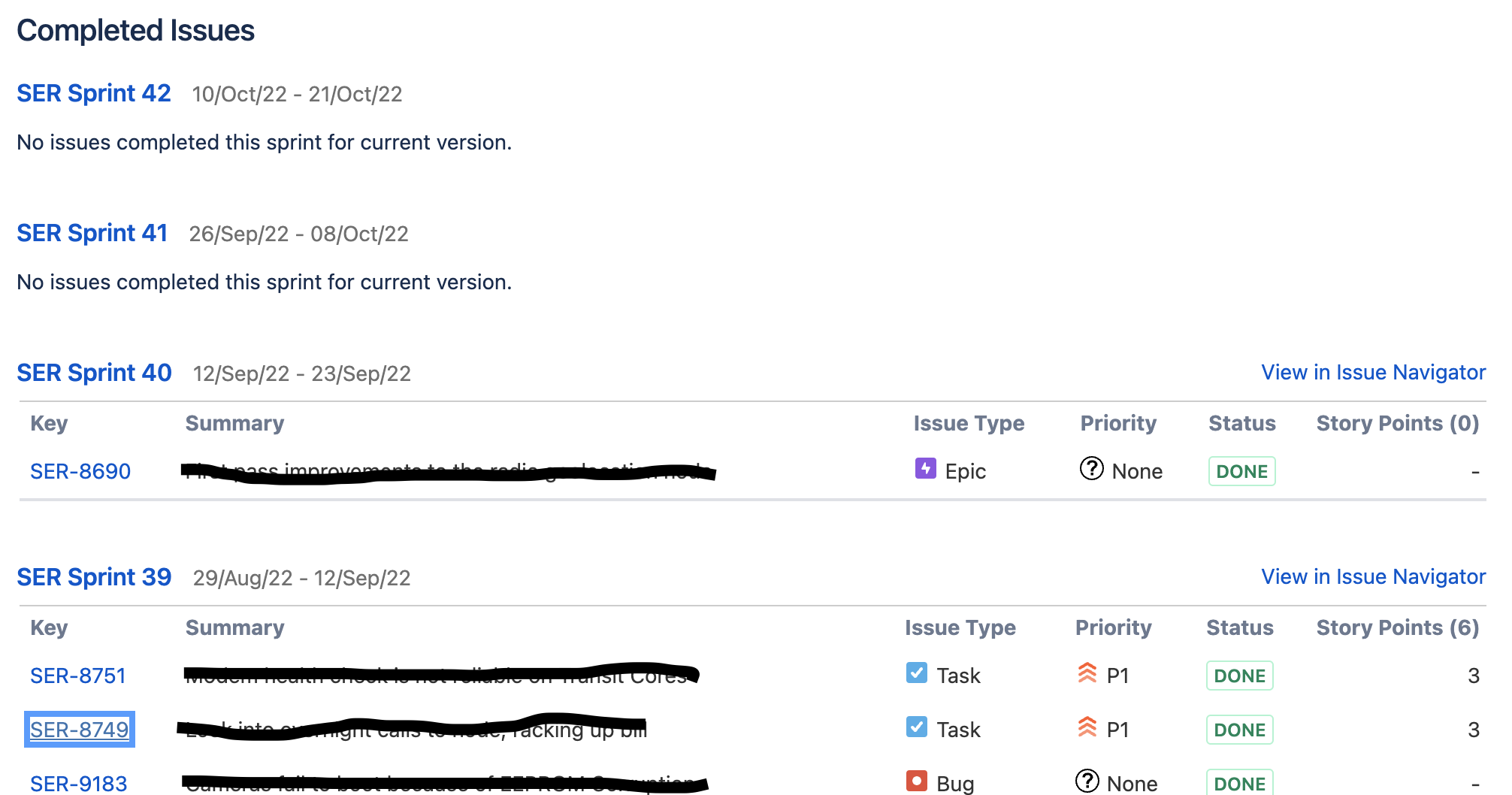View Sprint 40 in Issue Navigator
Viewport: 1512px width, 795px height.
[x=1373, y=372]
